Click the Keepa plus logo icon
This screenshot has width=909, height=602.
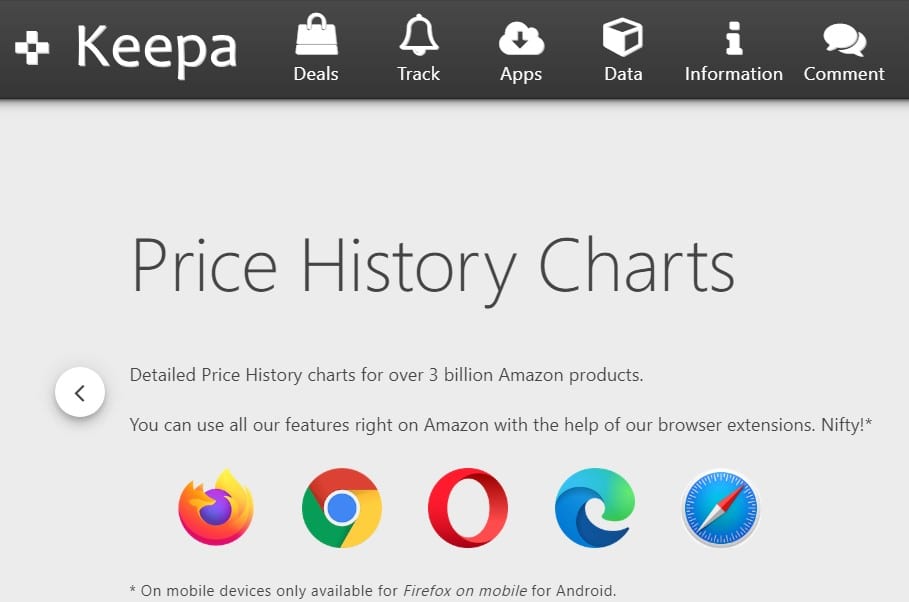coord(32,48)
